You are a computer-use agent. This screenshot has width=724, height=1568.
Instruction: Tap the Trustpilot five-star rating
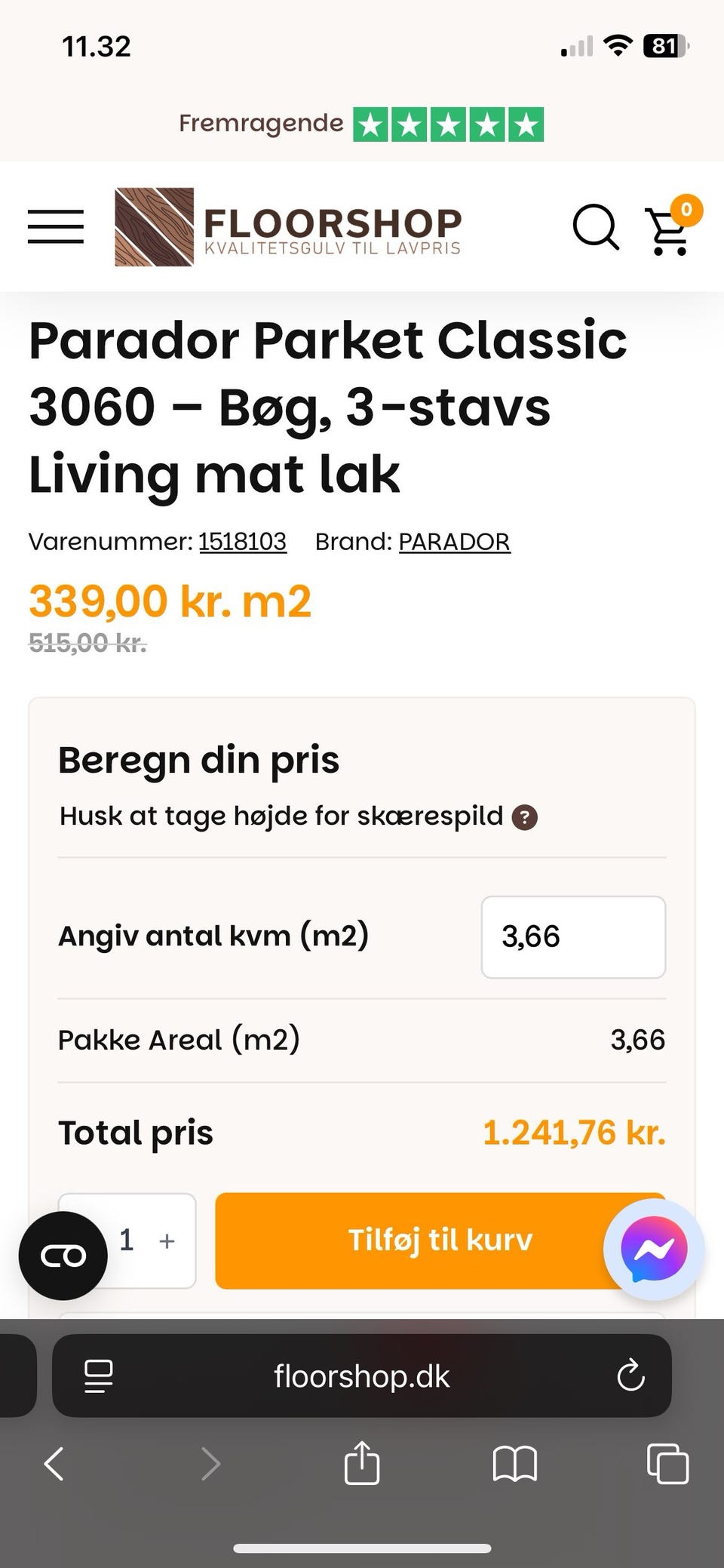(449, 125)
